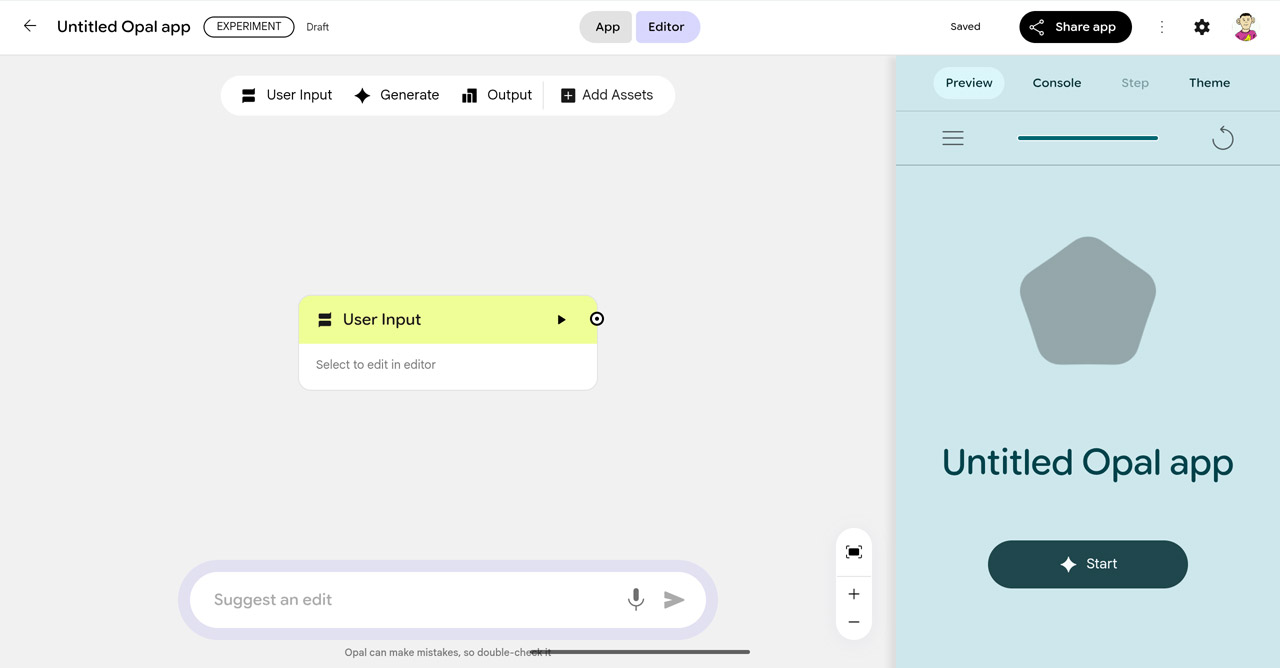
Task: Click 'Select to edit in editor' text
Action: [376, 365]
